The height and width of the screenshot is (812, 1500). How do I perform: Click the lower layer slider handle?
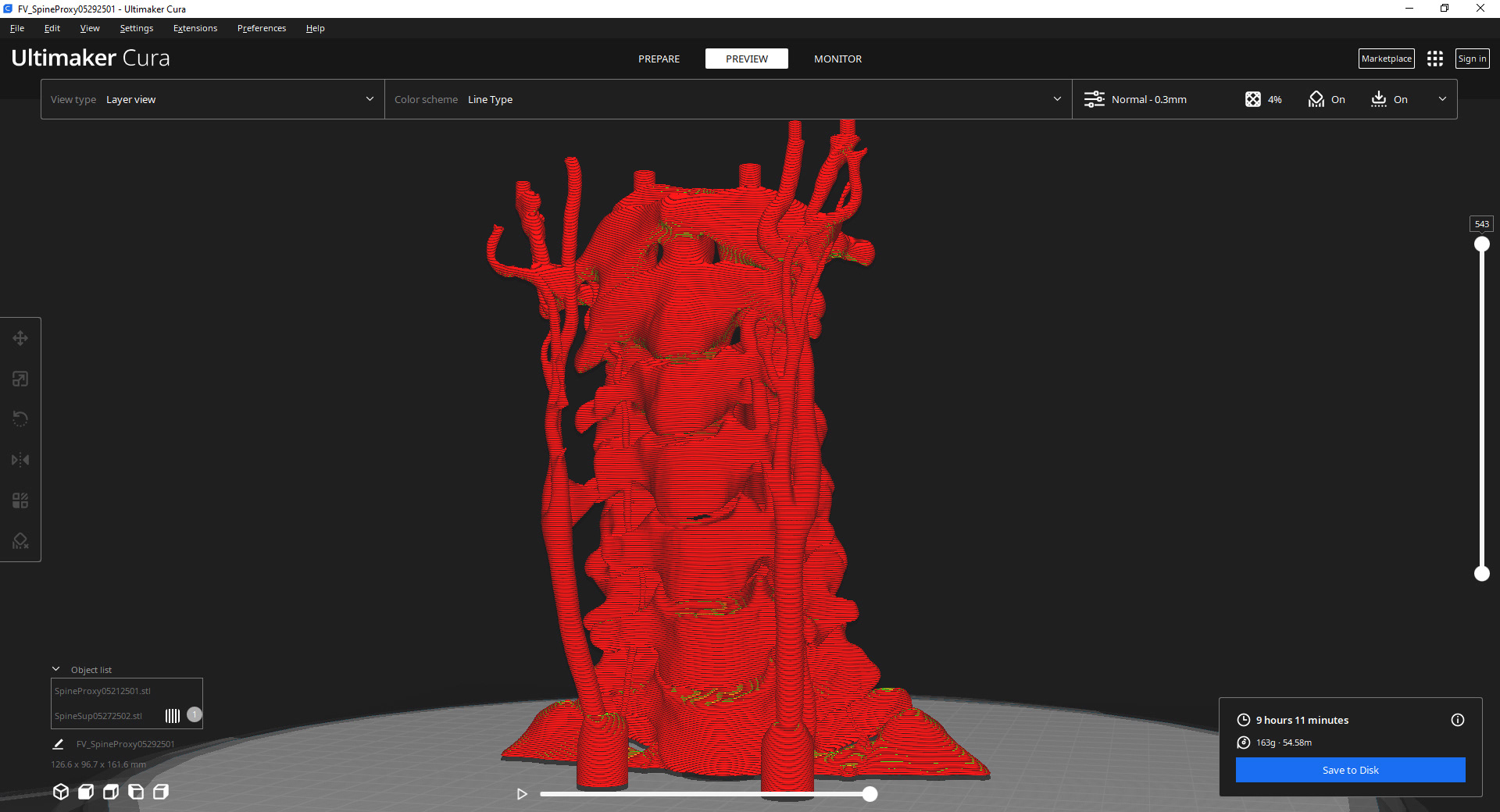point(1482,574)
